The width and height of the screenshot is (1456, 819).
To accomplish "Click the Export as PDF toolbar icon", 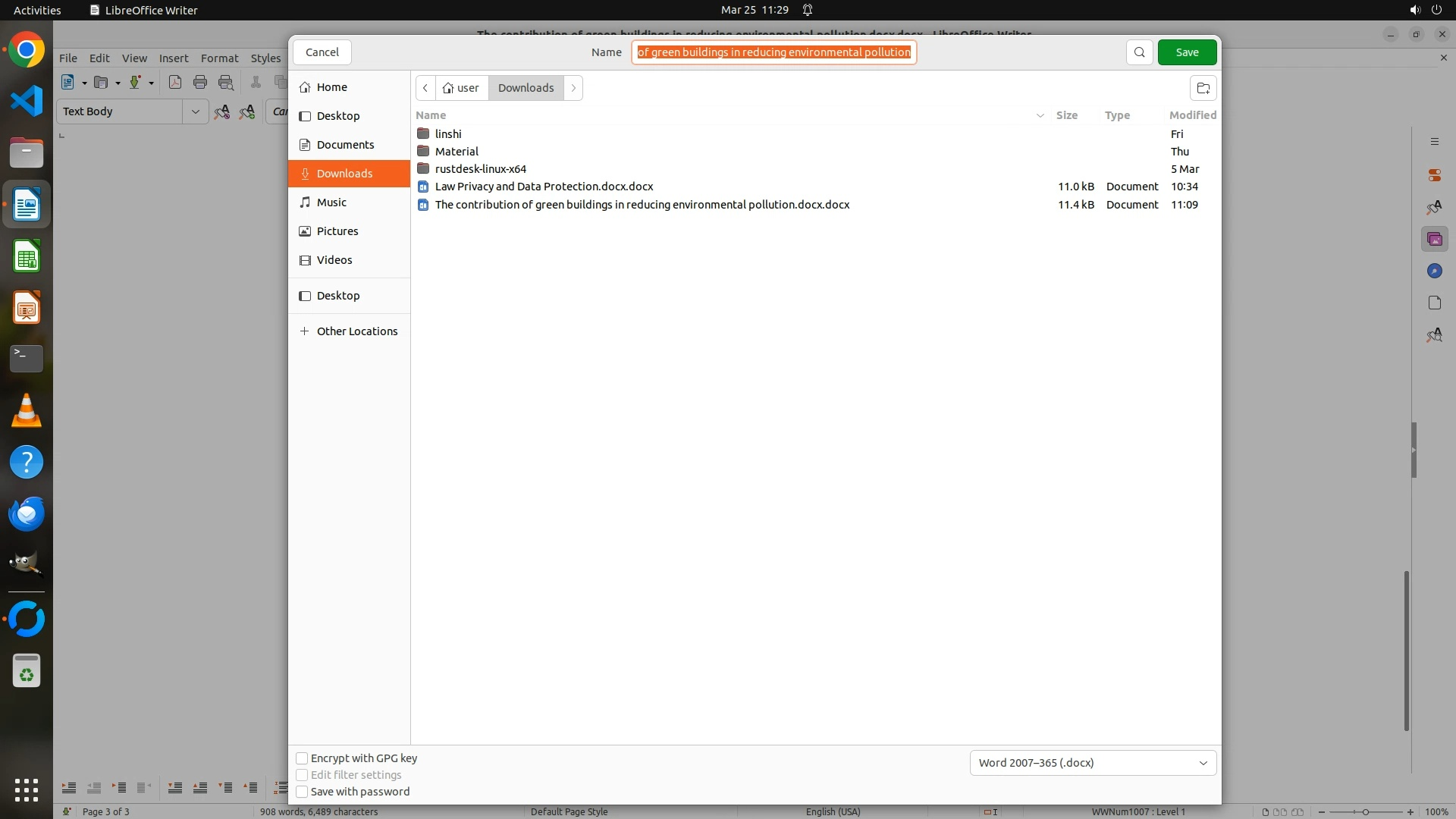I will click(175, 83).
